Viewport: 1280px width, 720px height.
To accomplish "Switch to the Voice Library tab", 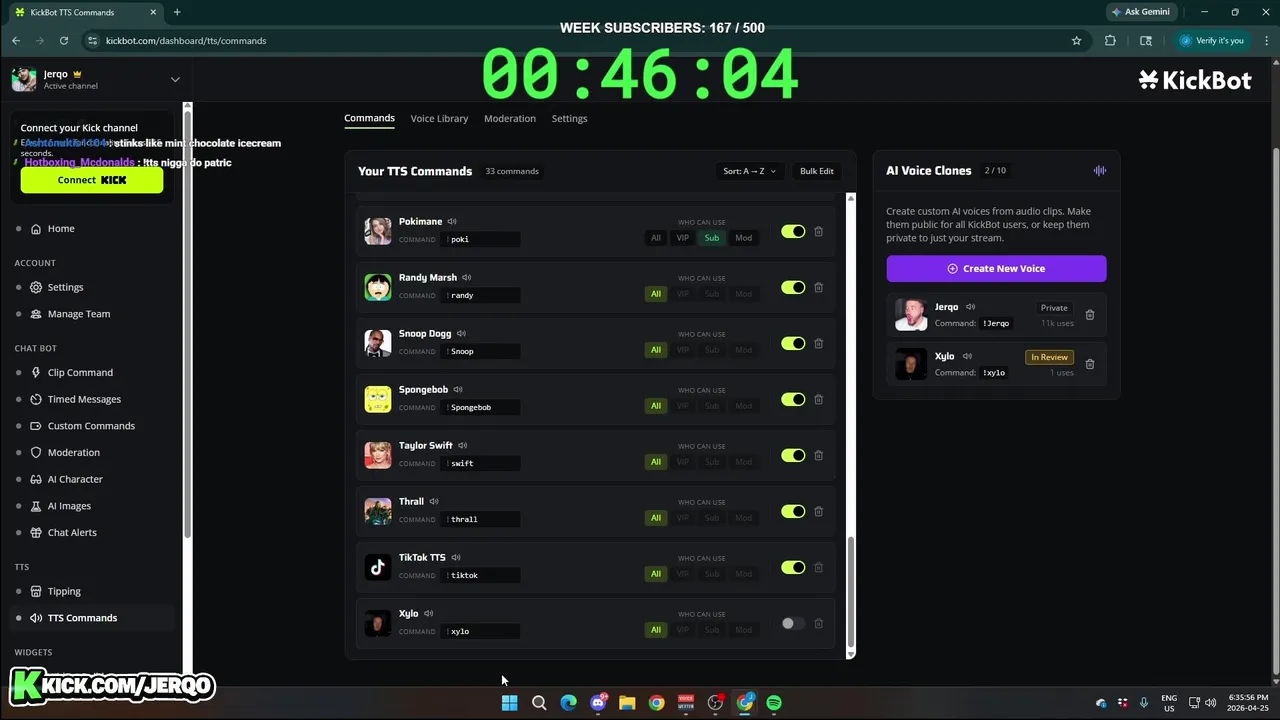I will [x=439, y=119].
